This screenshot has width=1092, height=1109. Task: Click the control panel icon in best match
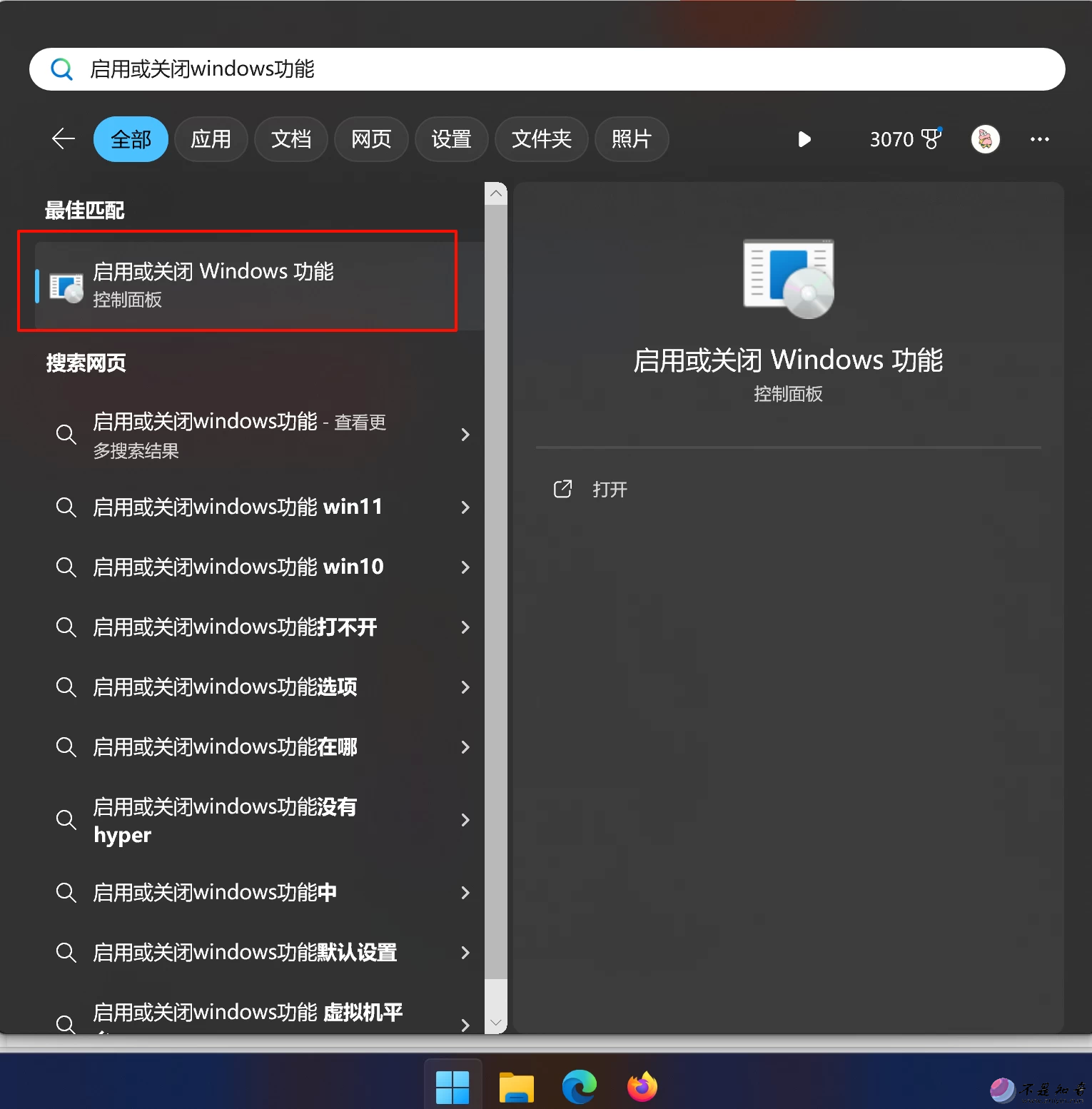[66, 288]
